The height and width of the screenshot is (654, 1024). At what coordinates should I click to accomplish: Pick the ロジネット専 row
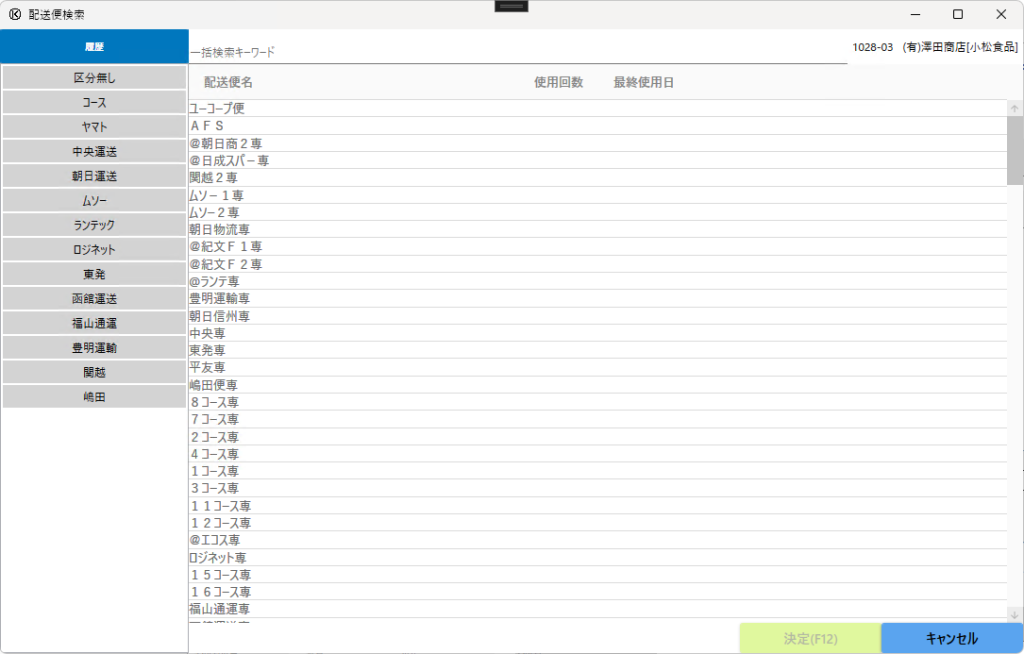pyautogui.click(x=598, y=557)
